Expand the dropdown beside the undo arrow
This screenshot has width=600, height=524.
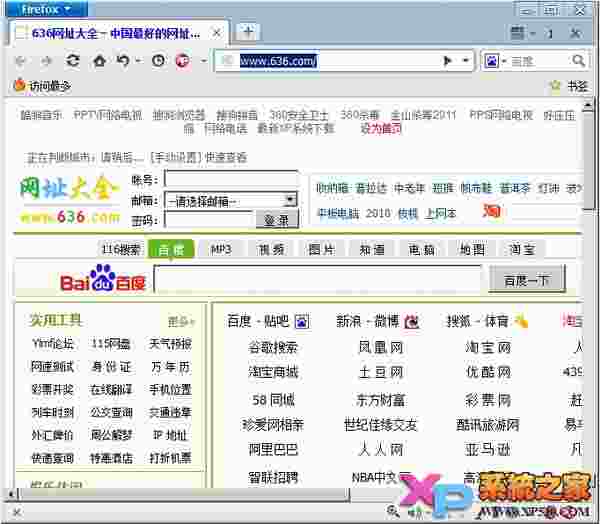tap(138, 61)
